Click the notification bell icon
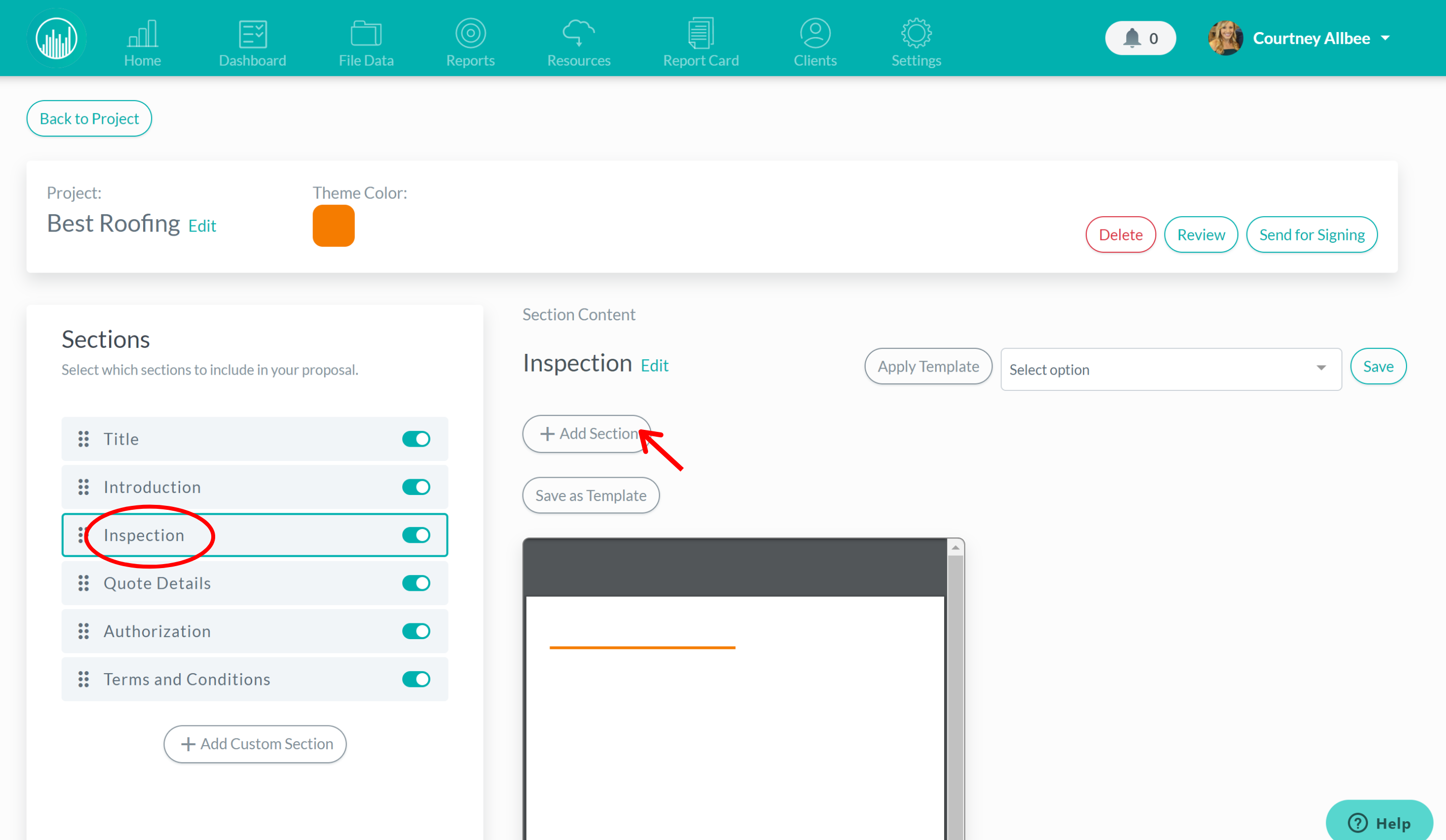The image size is (1446, 840). pyautogui.click(x=1132, y=38)
